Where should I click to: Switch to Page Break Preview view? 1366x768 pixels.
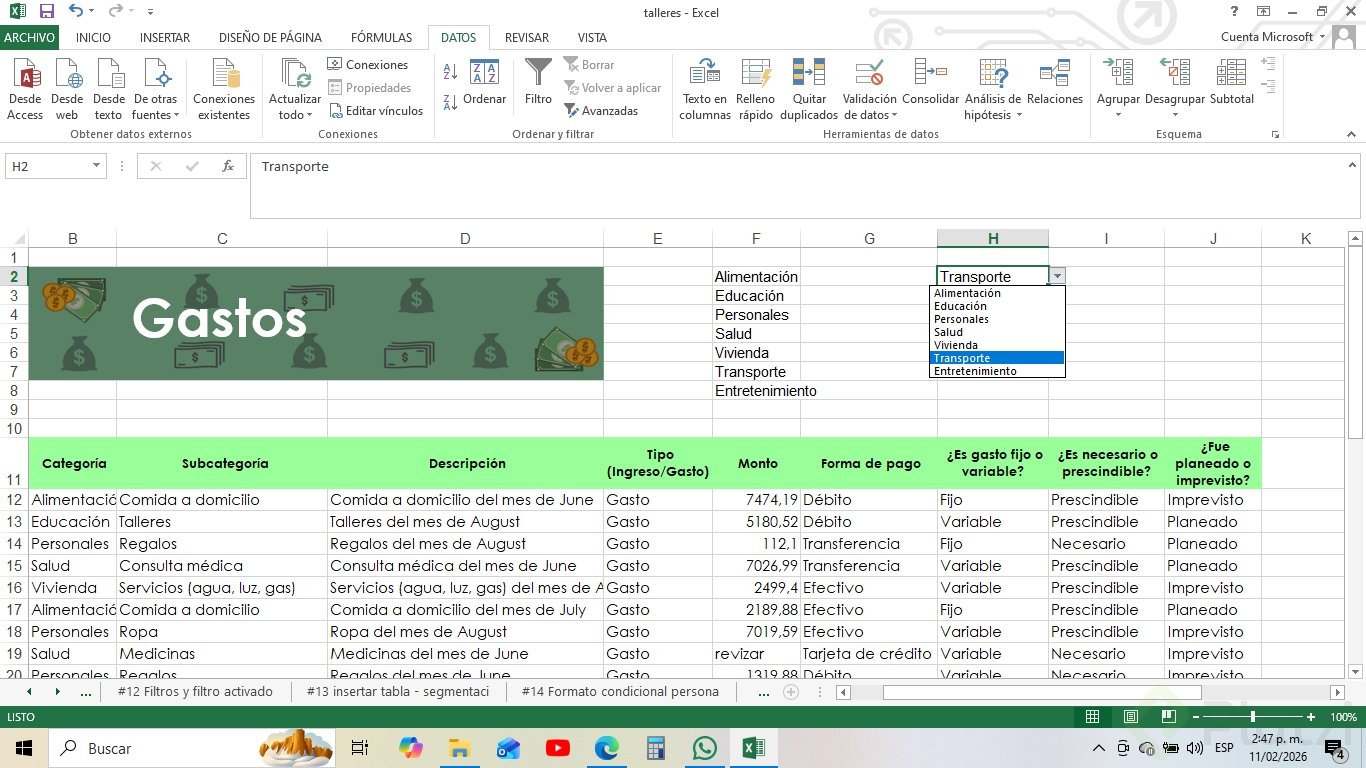[x=1167, y=717]
